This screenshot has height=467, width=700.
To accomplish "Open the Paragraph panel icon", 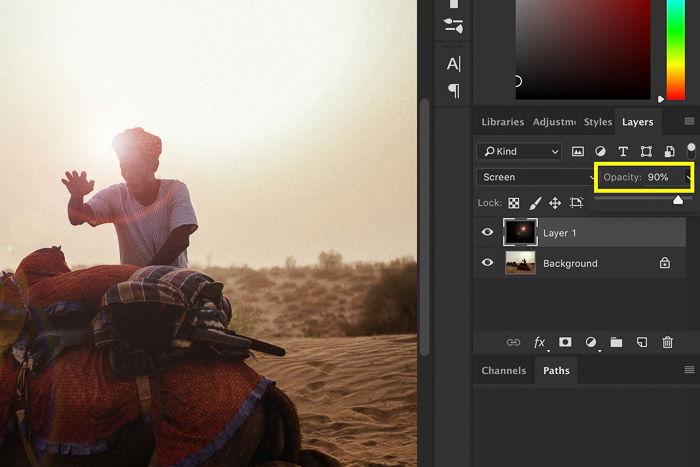I will (x=454, y=91).
